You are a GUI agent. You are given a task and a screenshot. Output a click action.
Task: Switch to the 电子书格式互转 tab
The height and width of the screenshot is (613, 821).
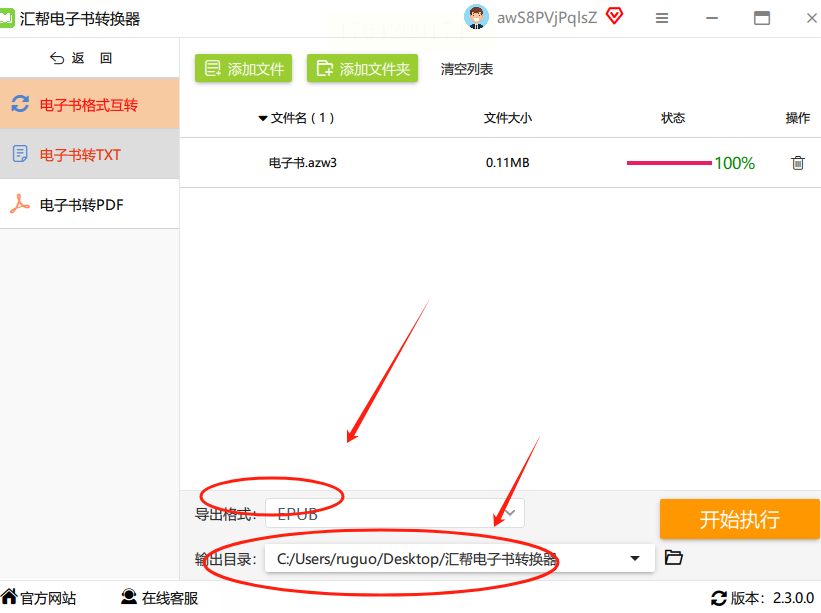90,104
